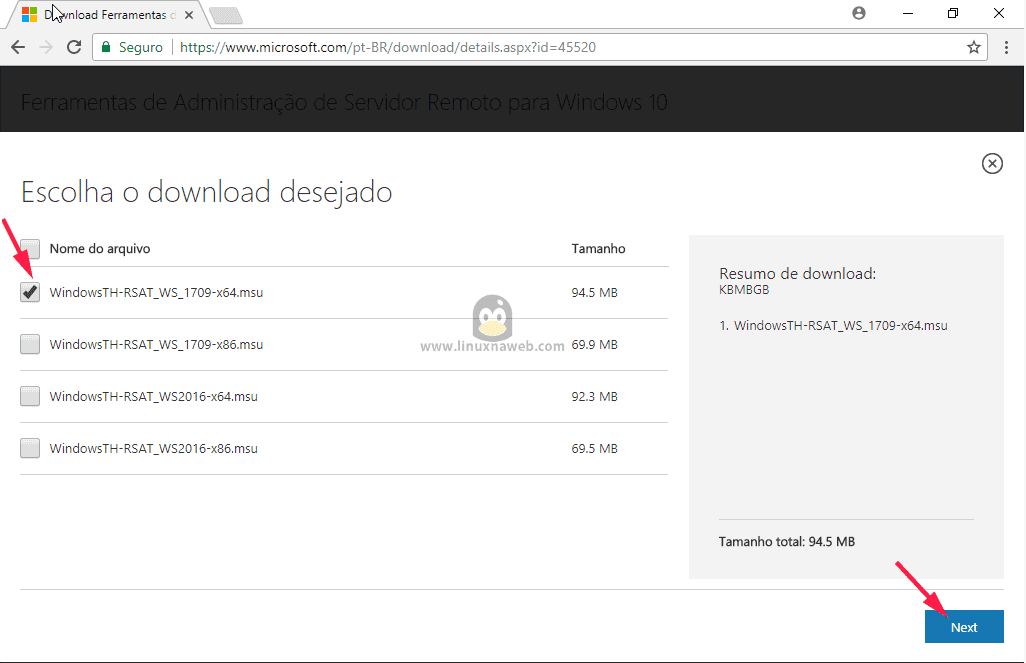This screenshot has height=663, width=1026.
Task: Click the reload page icon
Action: (x=73, y=46)
